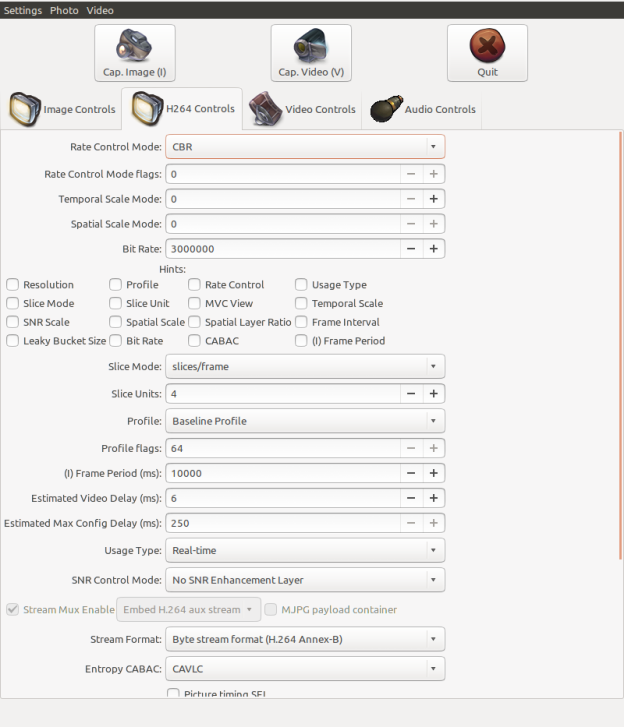Click the Video Controls tab icon

266,108
